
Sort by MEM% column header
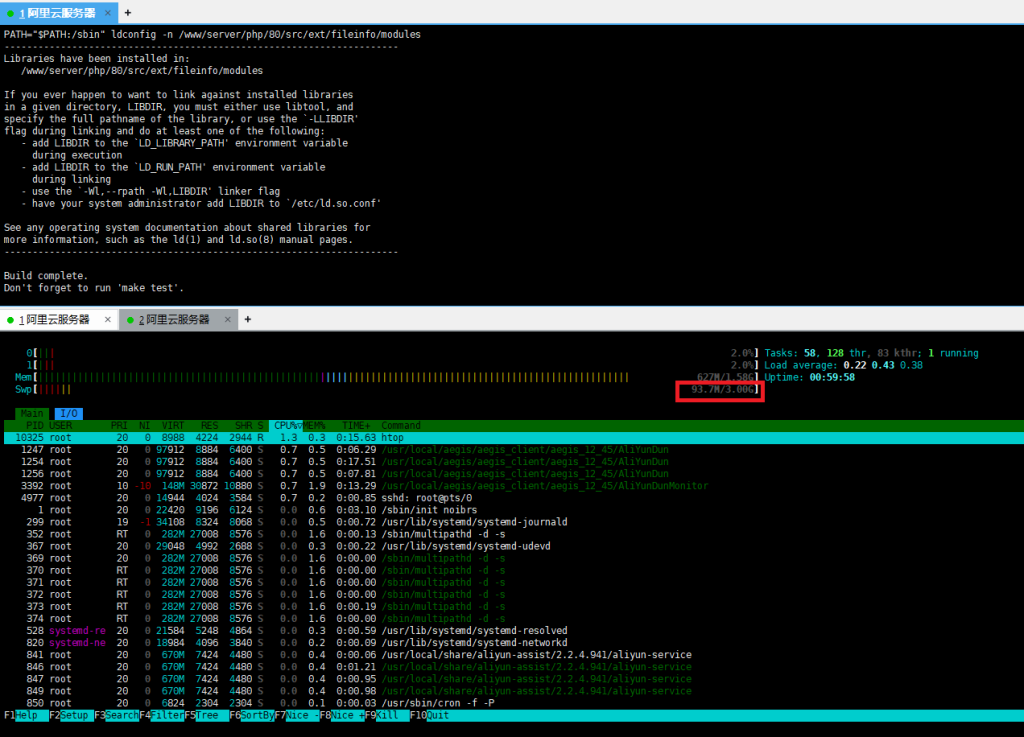[315, 426]
